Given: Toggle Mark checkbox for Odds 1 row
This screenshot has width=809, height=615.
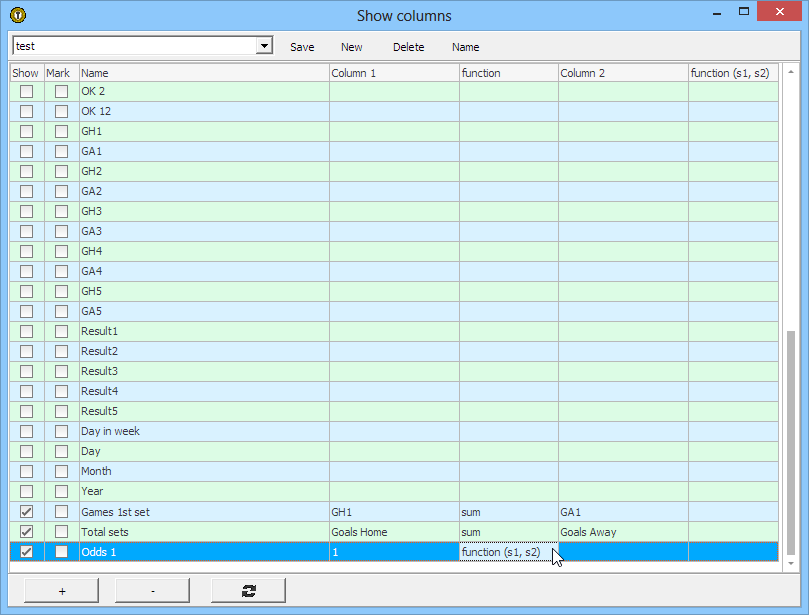Looking at the screenshot, I should [x=62, y=552].
